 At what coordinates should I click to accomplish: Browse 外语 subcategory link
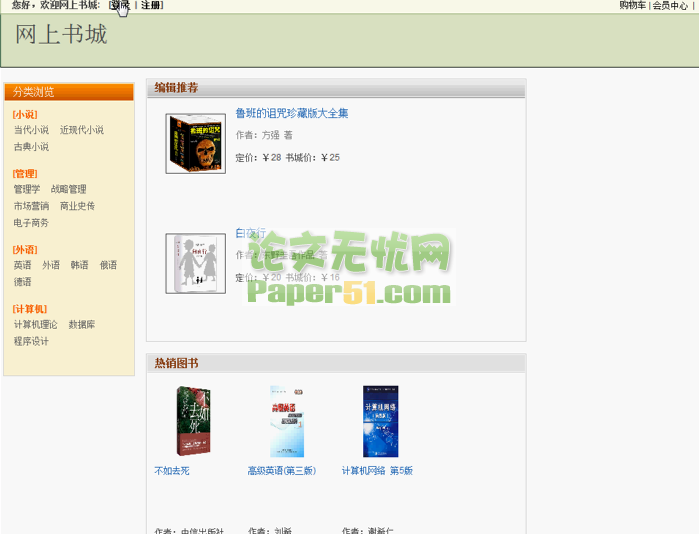51,265
